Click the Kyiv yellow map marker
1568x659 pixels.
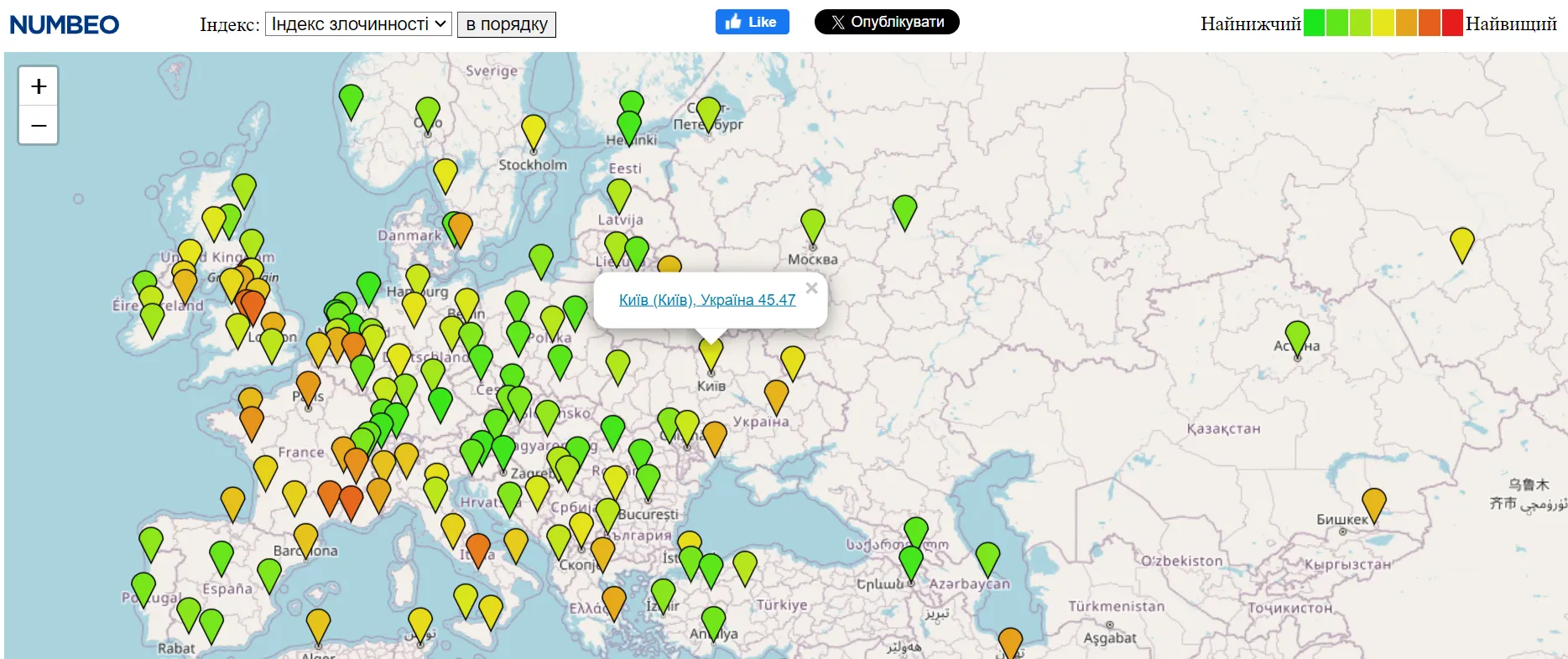tap(711, 353)
